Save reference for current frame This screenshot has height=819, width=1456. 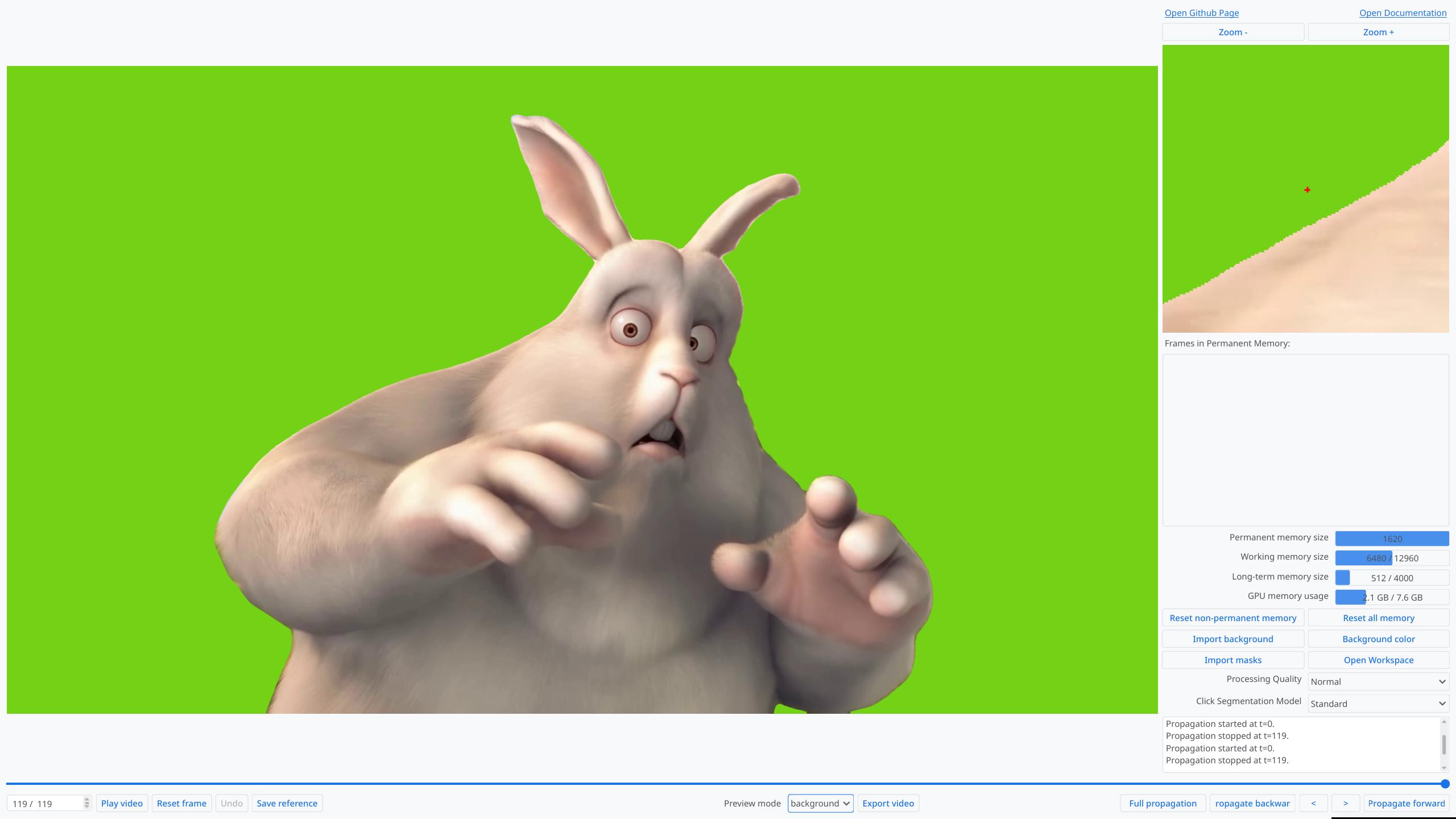click(287, 803)
